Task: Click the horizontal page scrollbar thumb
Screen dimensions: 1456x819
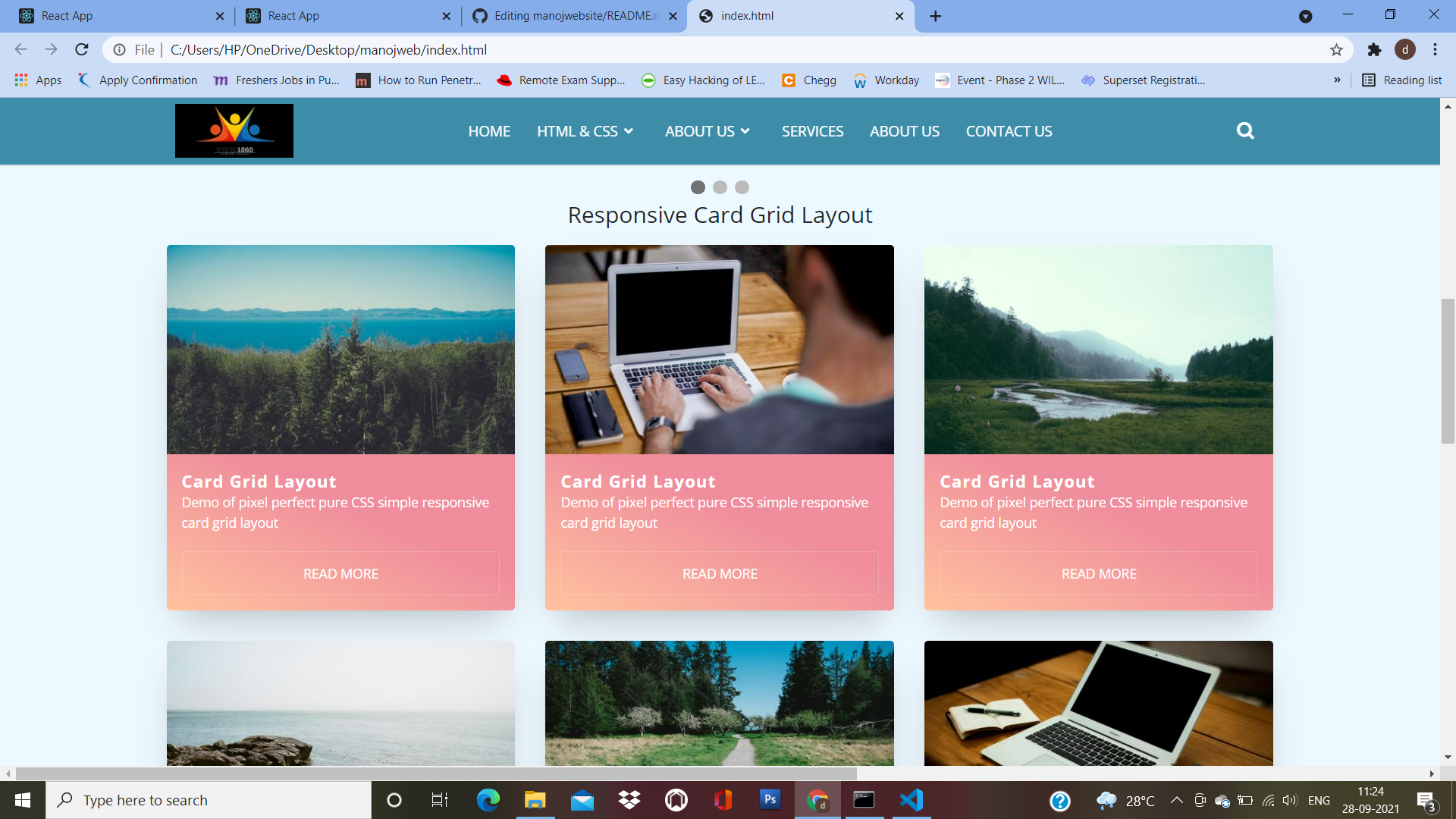Action: (x=436, y=774)
